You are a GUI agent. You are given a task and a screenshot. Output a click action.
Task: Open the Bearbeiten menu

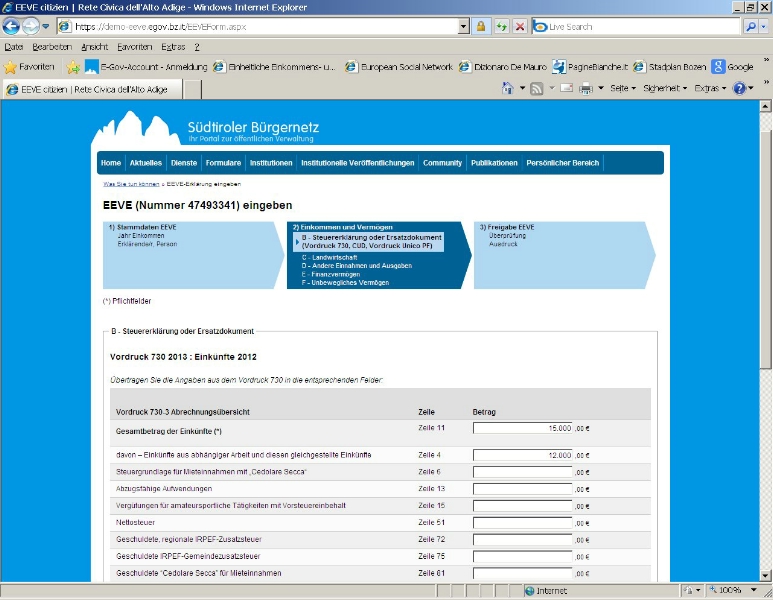[x=52, y=46]
